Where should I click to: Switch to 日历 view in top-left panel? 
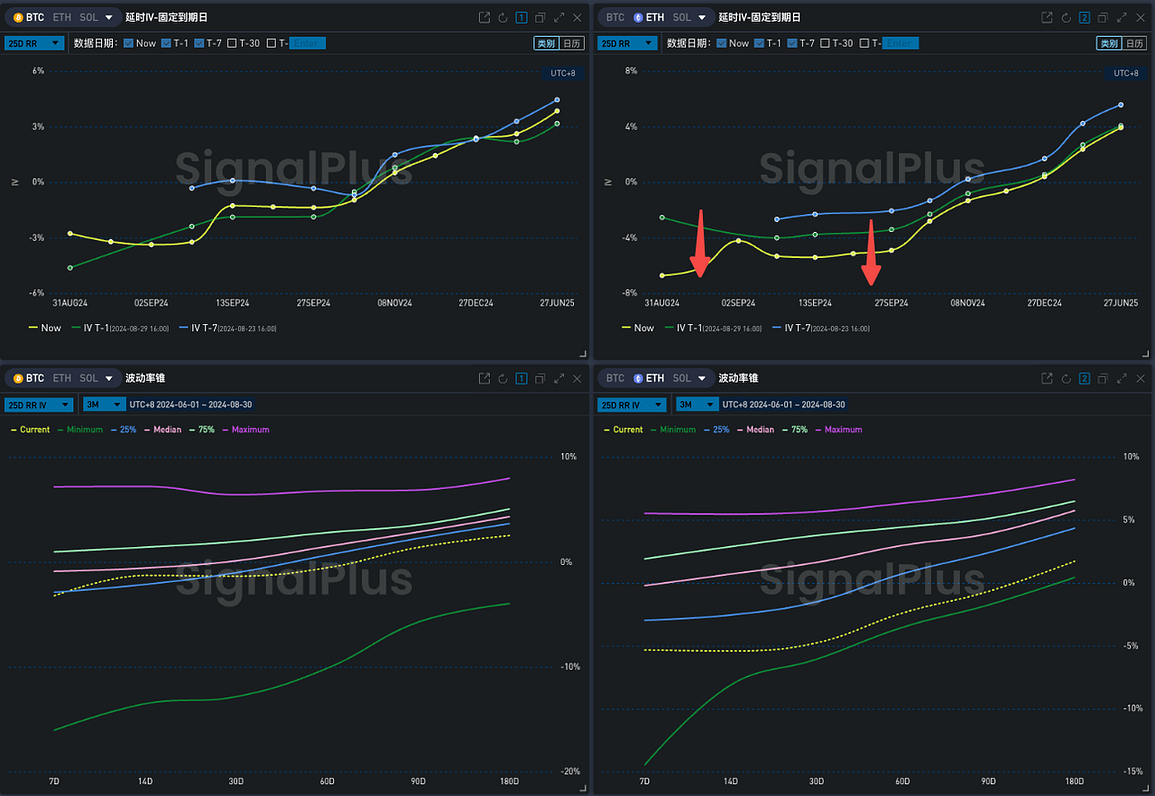[x=572, y=43]
